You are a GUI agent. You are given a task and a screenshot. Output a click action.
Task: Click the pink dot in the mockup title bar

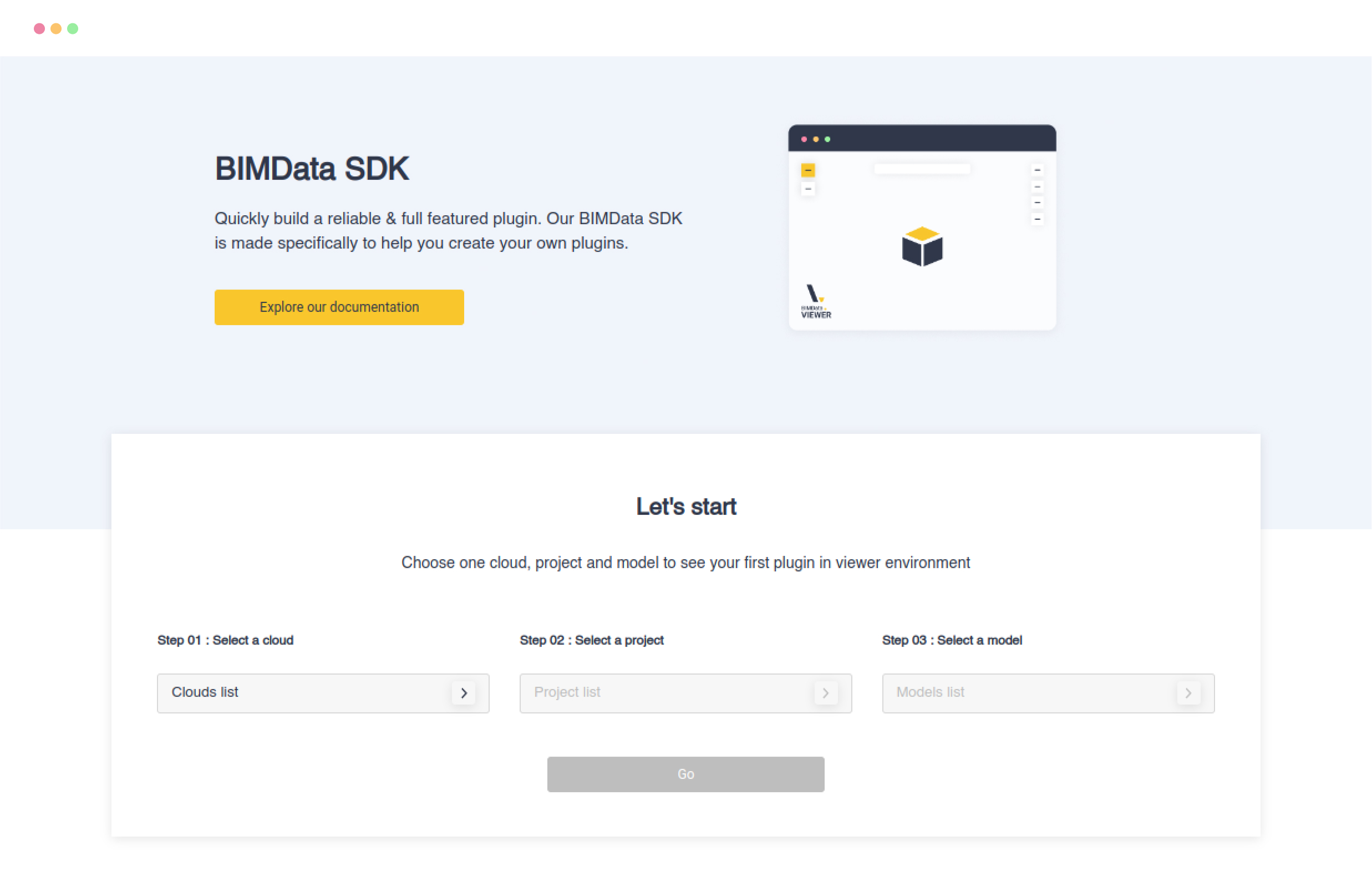click(x=804, y=138)
